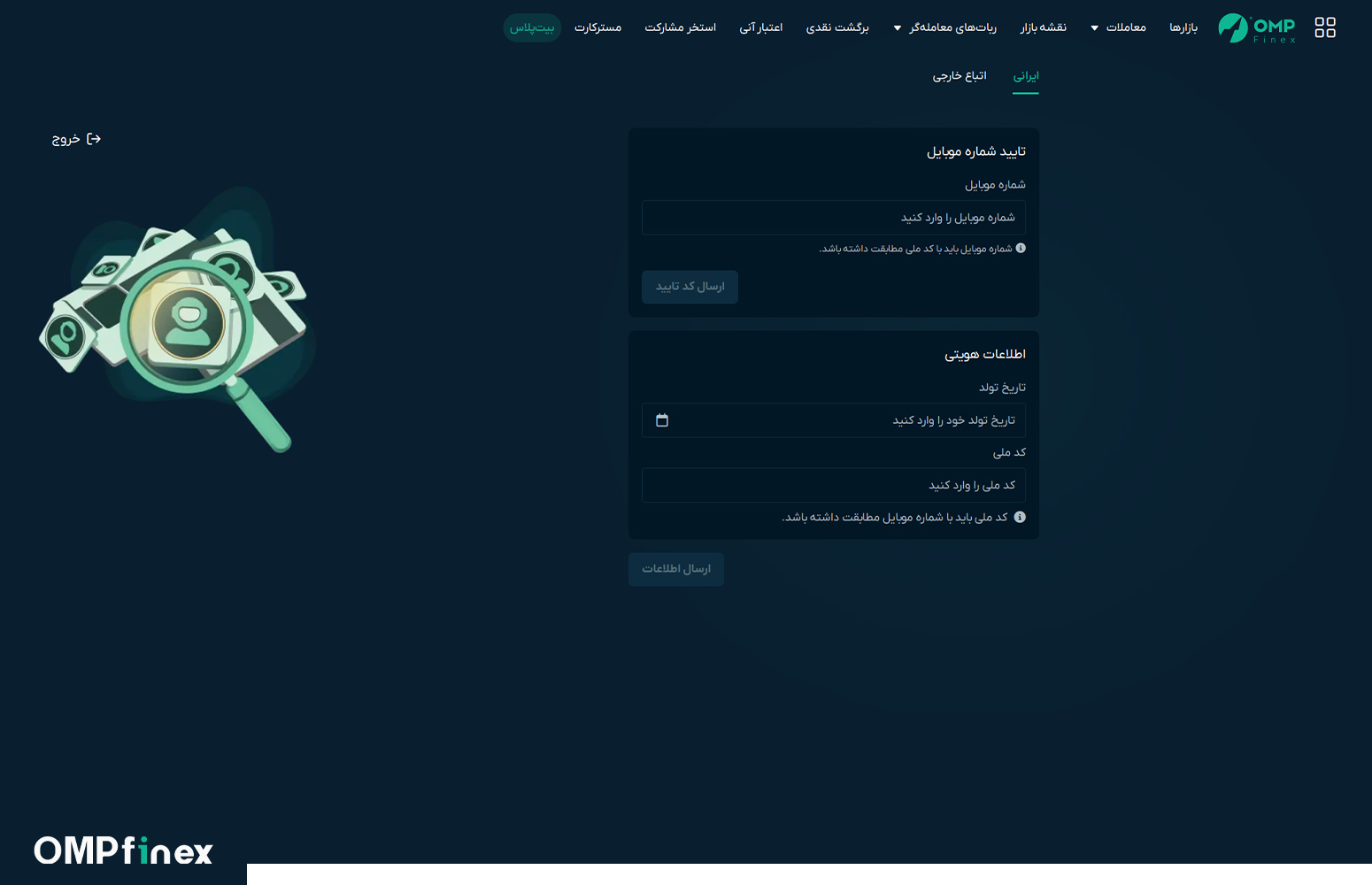The height and width of the screenshot is (885, 1372).
Task: Click the کد ملی label
Action: click(1009, 452)
